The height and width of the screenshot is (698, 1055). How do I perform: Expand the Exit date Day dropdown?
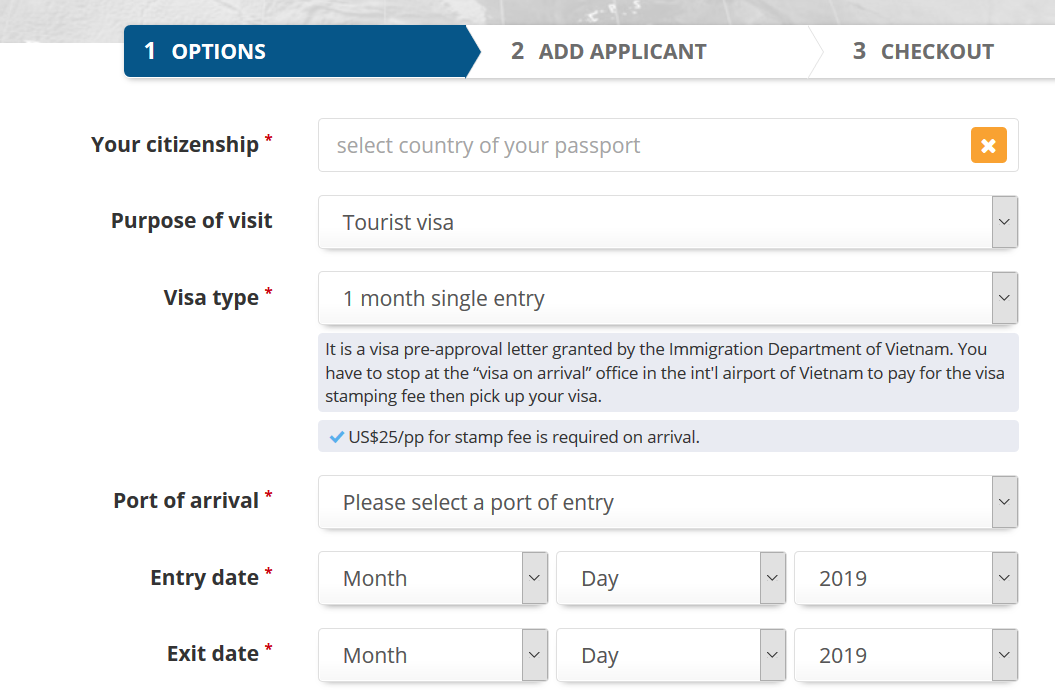(x=658, y=655)
